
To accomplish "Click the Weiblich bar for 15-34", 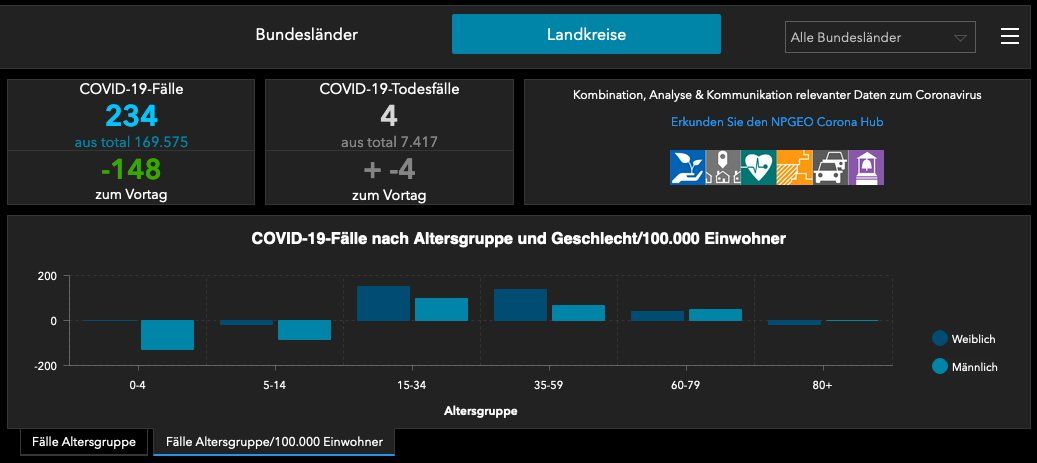I will tap(383, 304).
